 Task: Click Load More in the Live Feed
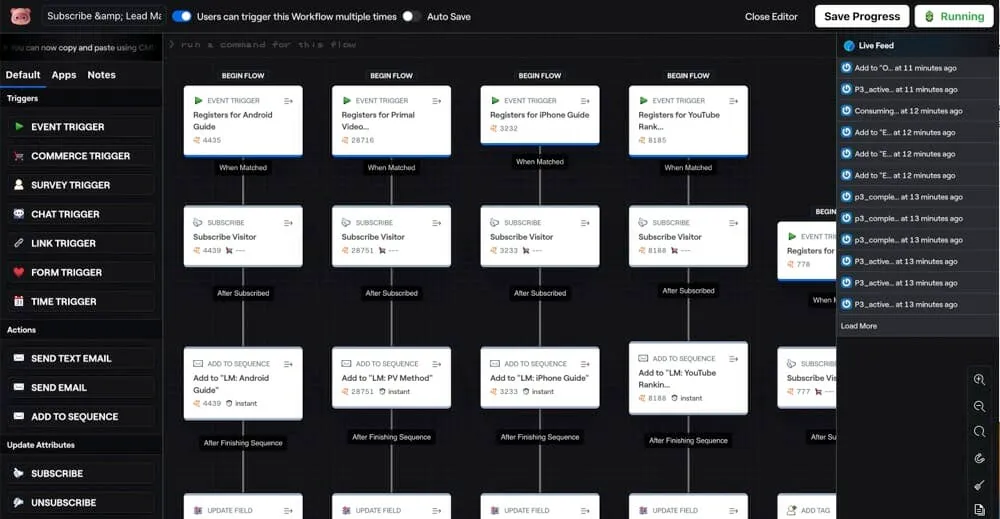[858, 326]
